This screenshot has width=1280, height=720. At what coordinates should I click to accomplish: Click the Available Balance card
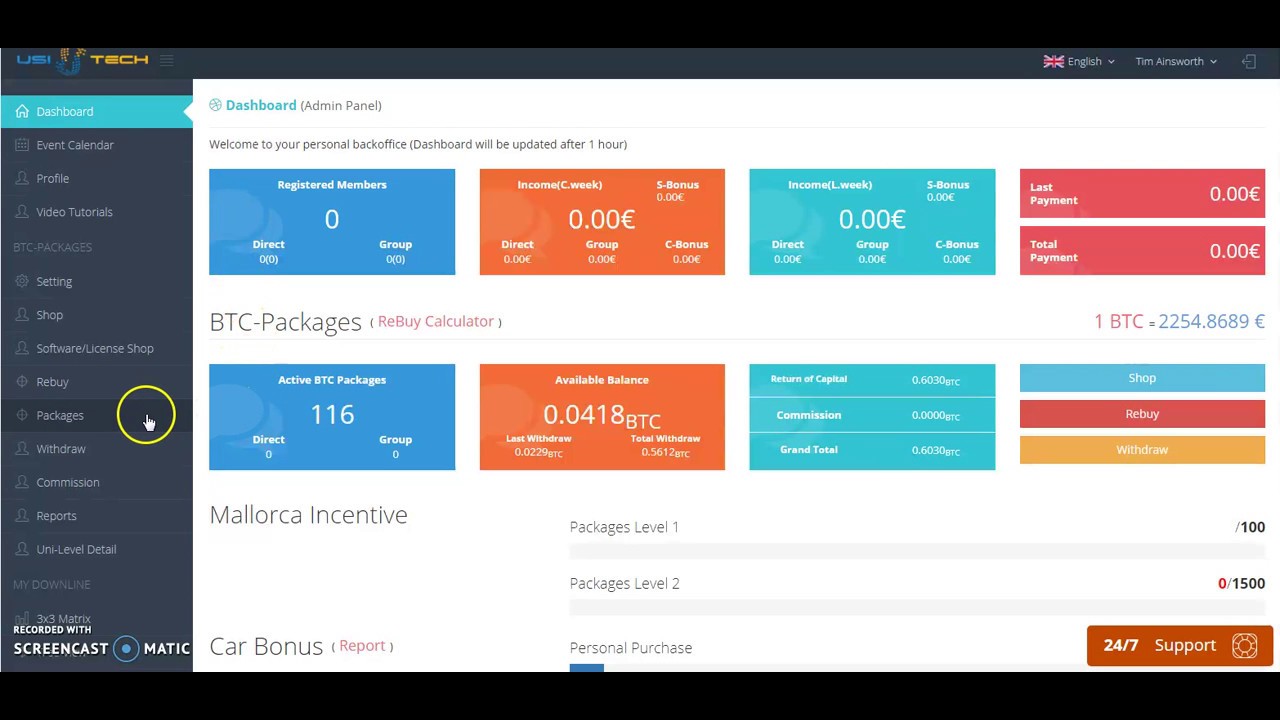pos(602,417)
